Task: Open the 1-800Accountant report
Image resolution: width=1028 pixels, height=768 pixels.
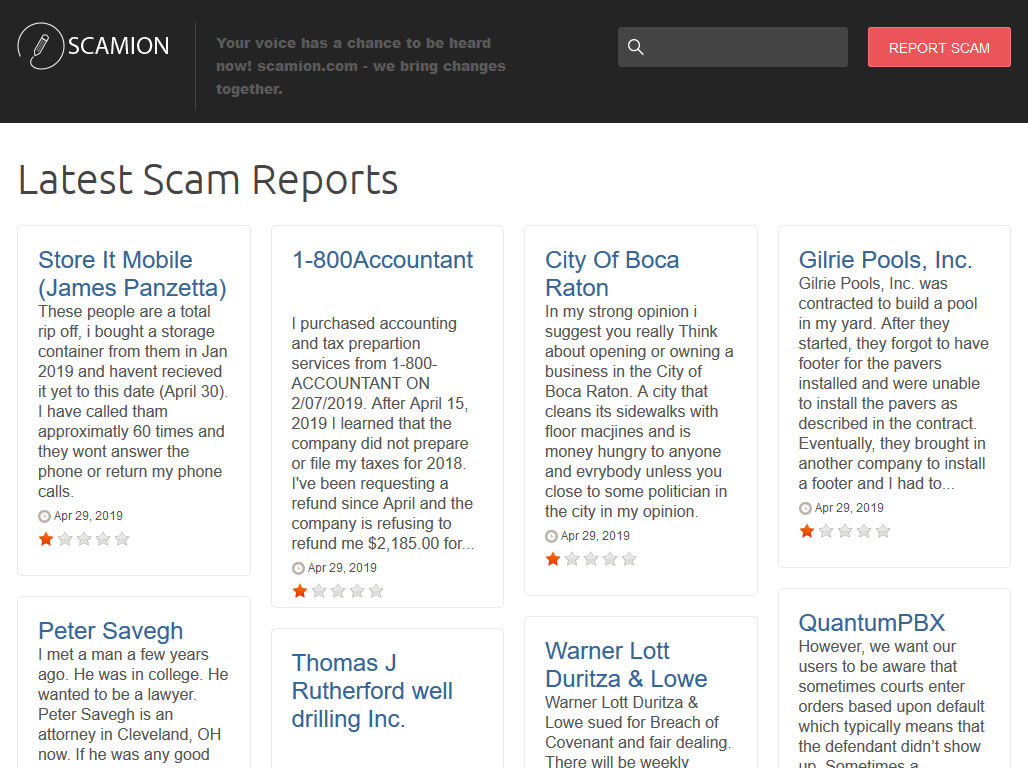Action: (x=382, y=260)
